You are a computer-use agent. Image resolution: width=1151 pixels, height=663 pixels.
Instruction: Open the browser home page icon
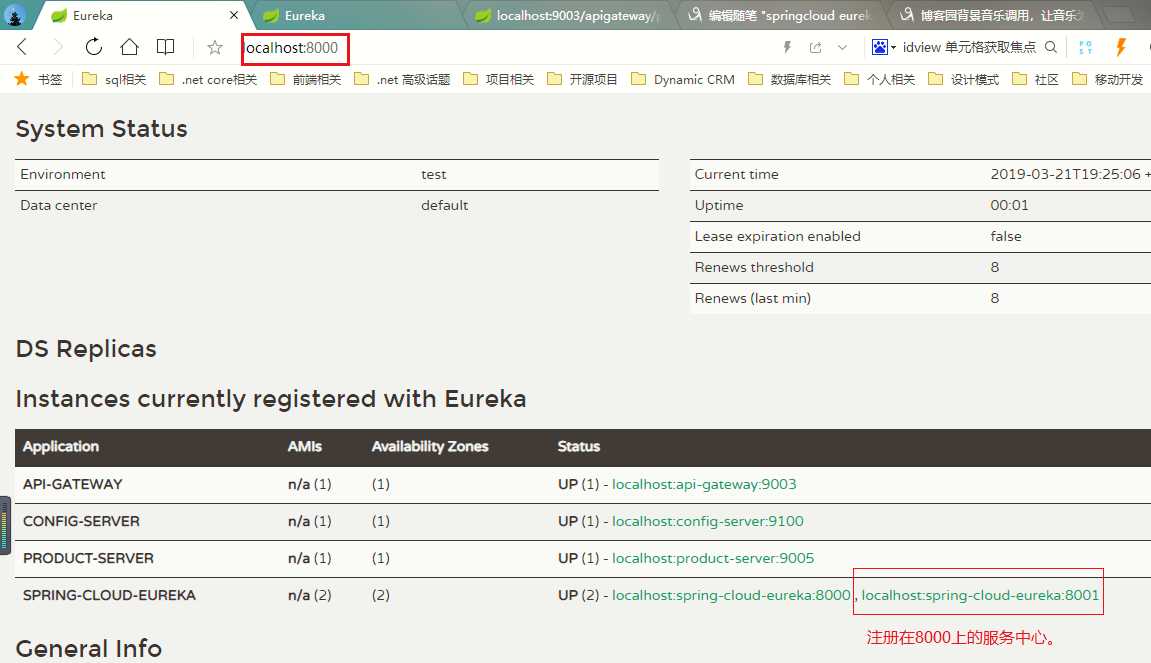click(x=130, y=47)
